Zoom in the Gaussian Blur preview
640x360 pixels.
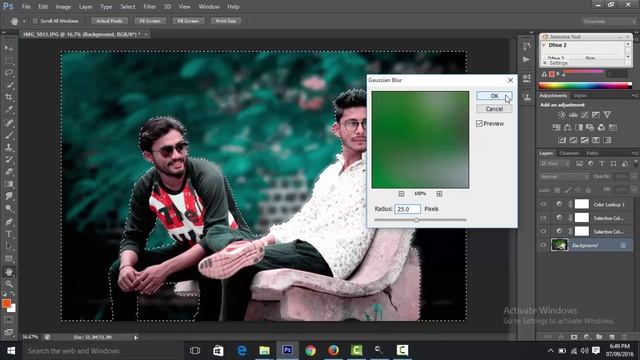pos(439,194)
